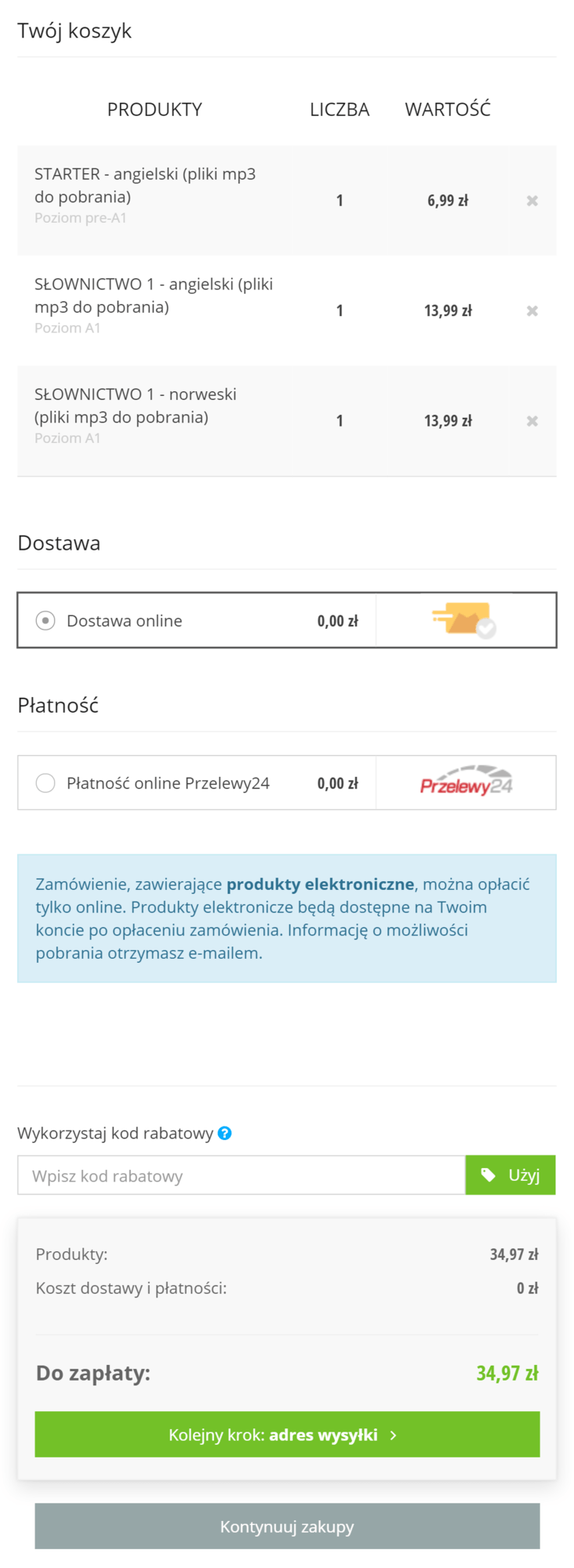Remove STARTER angielski item from cart
The width and height of the screenshot is (574, 1568).
point(532,201)
